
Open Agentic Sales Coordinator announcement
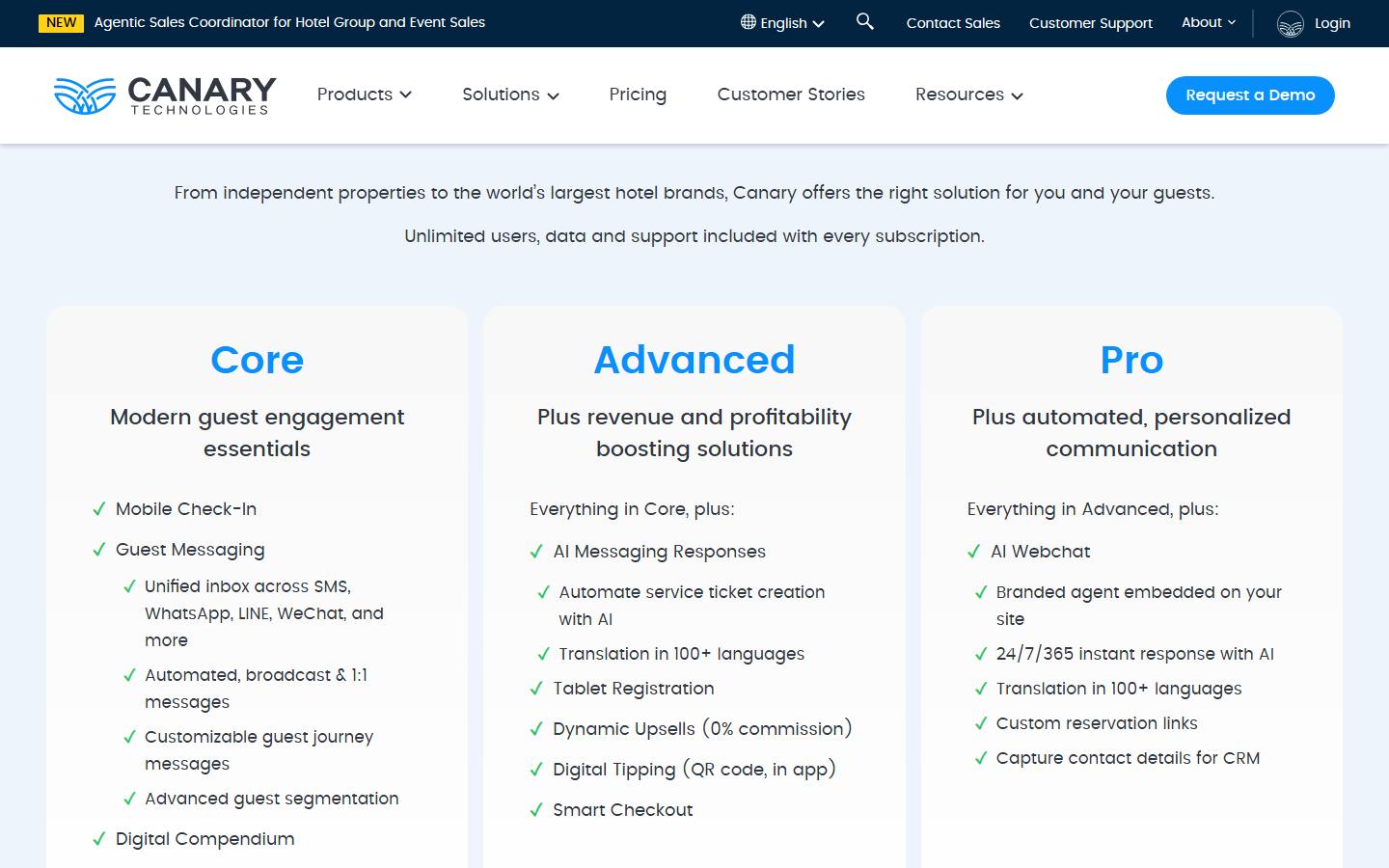289,22
